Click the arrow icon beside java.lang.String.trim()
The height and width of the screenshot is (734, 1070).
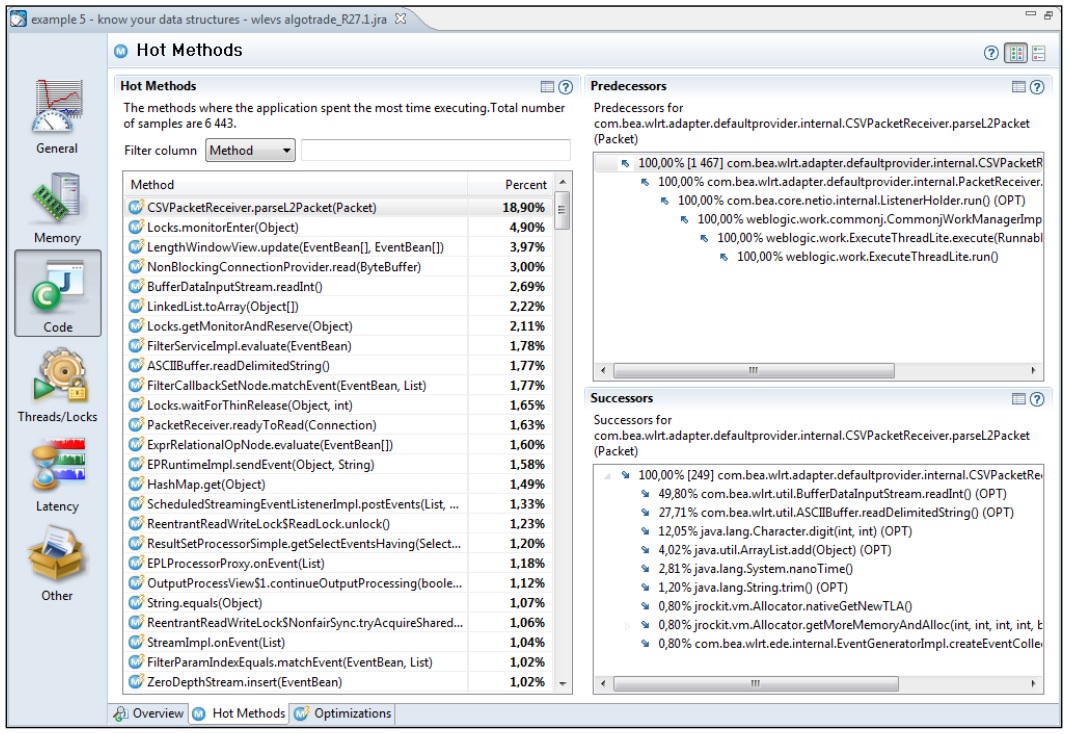(646, 587)
